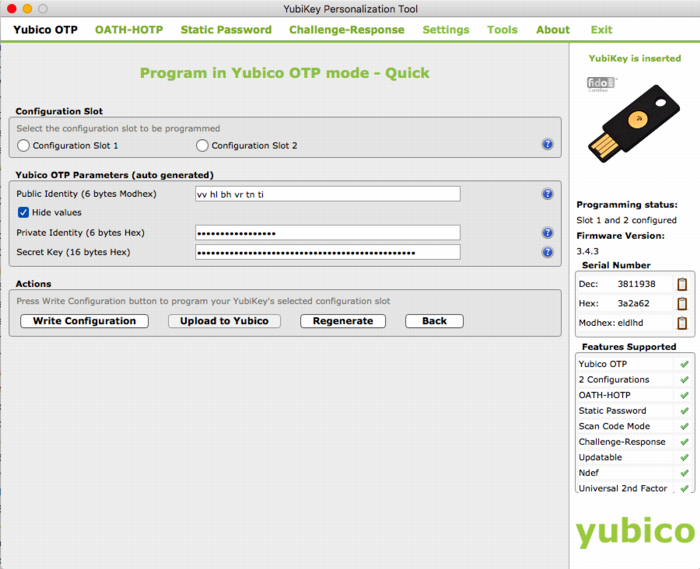Click the Updatable feature checkmark

(684, 457)
